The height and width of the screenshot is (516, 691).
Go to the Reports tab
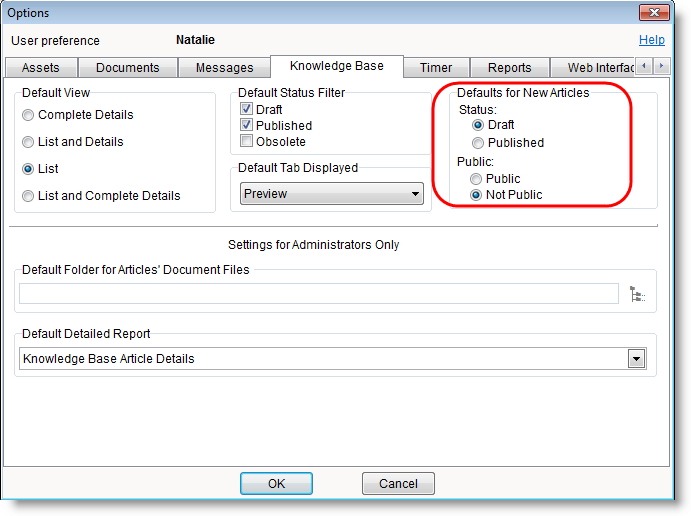[509, 68]
